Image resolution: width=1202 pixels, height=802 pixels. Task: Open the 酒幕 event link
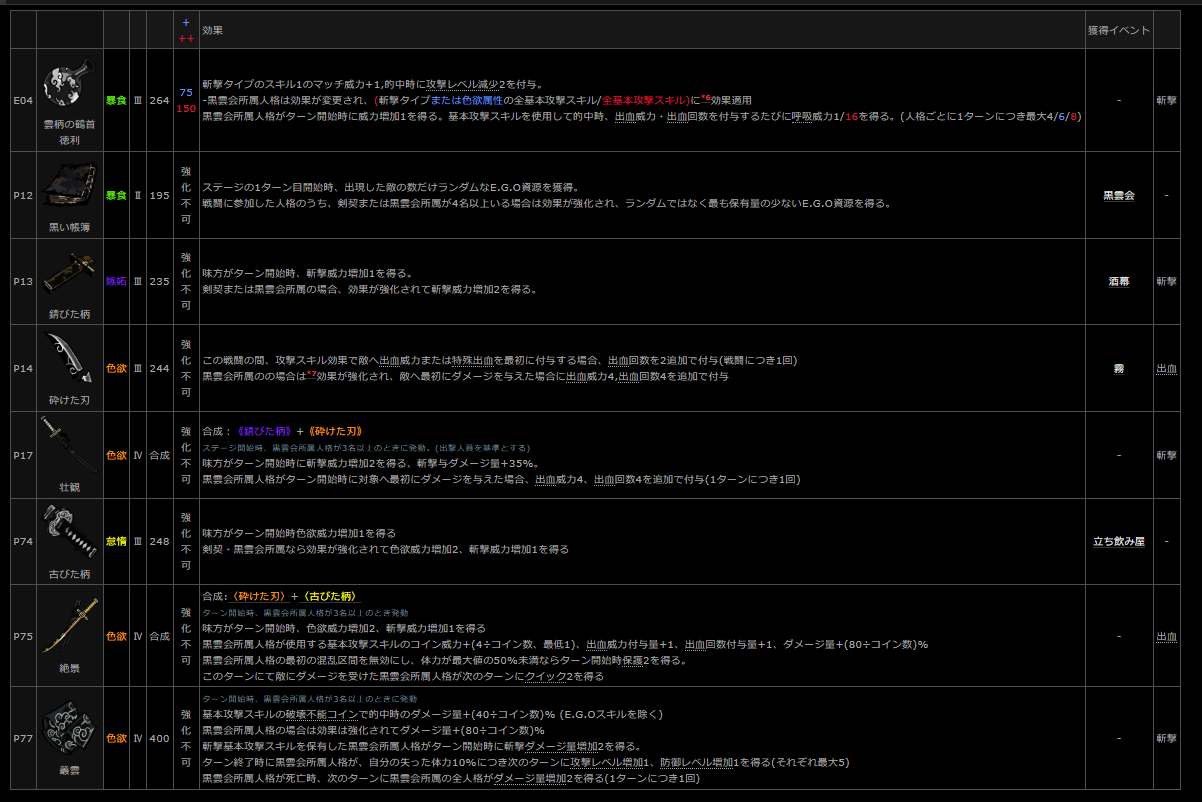[1118, 282]
